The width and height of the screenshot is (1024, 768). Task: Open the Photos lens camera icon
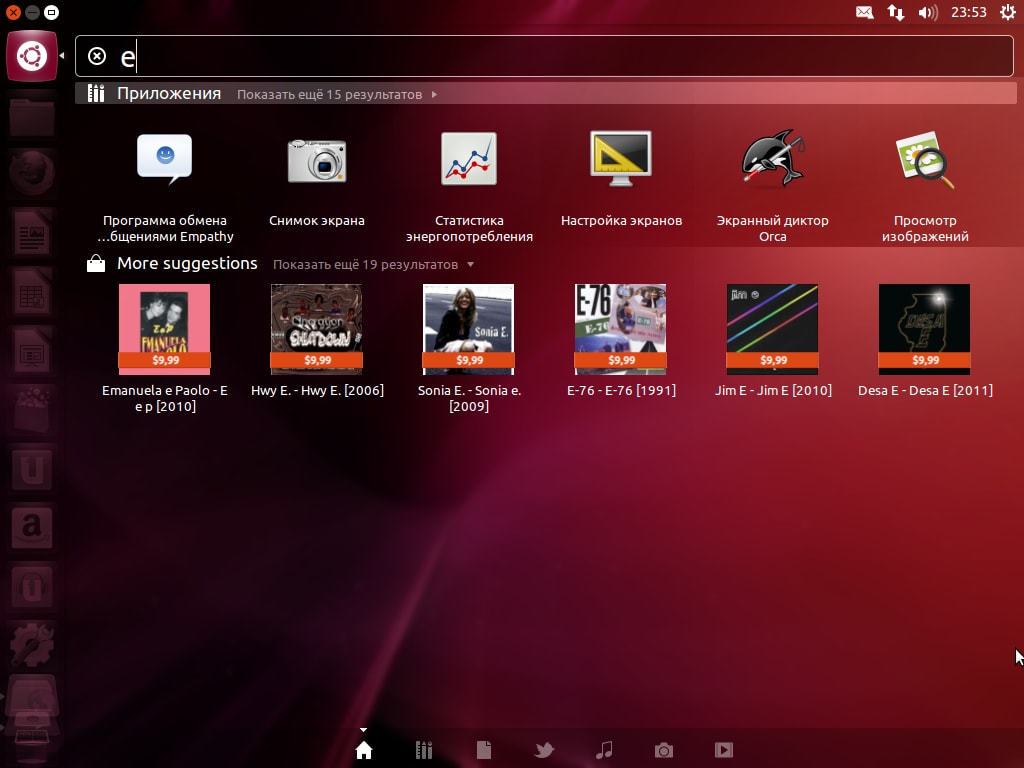point(664,750)
